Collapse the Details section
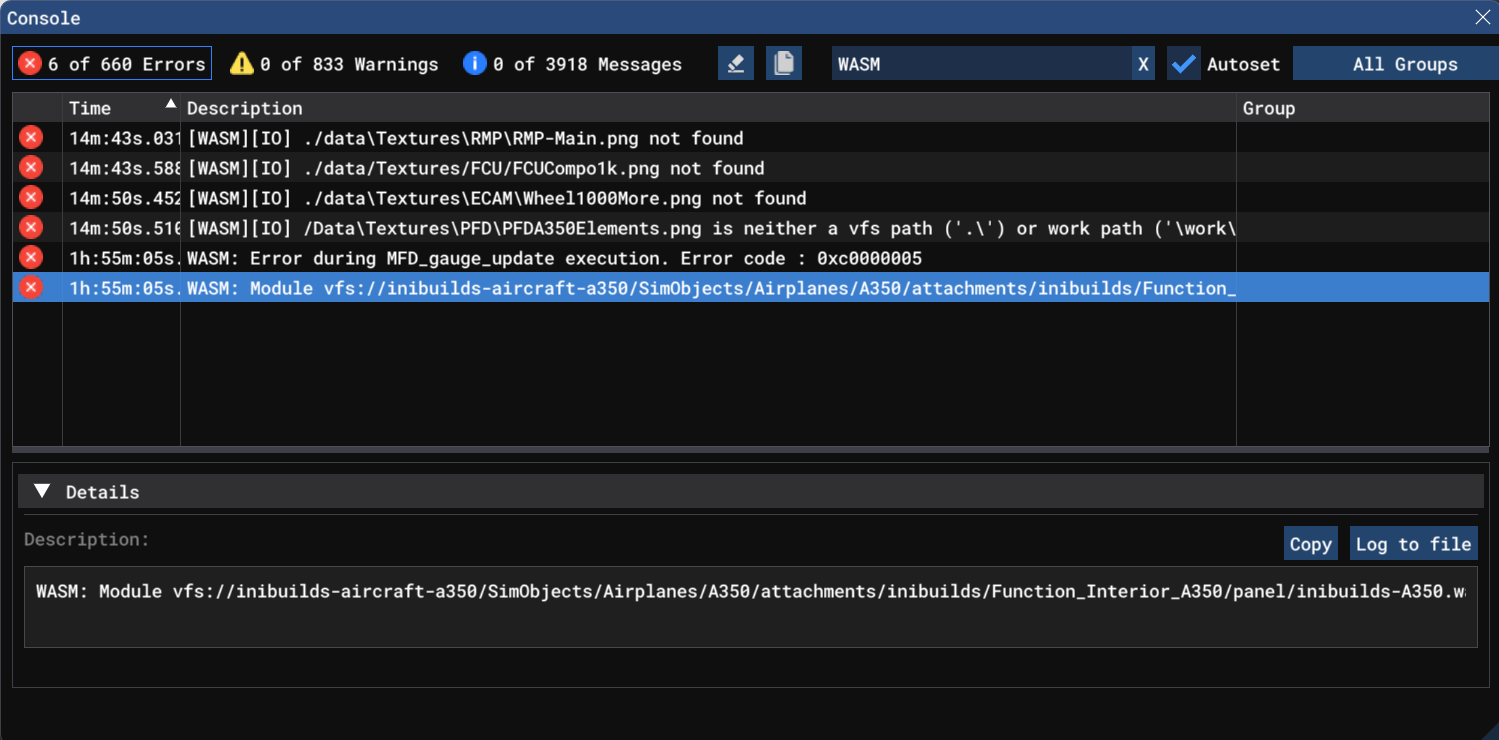 [42, 491]
